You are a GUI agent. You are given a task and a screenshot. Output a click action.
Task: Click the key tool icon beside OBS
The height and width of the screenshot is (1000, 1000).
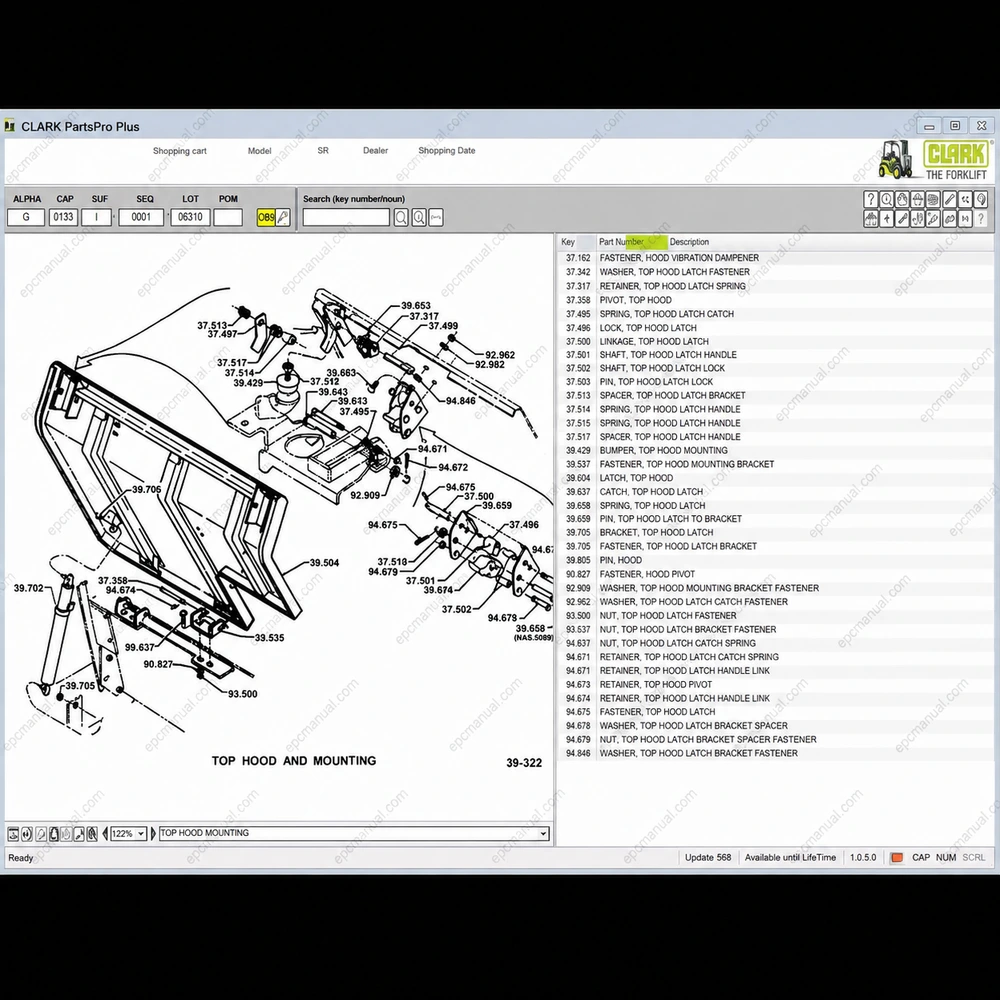pyautogui.click(x=283, y=217)
